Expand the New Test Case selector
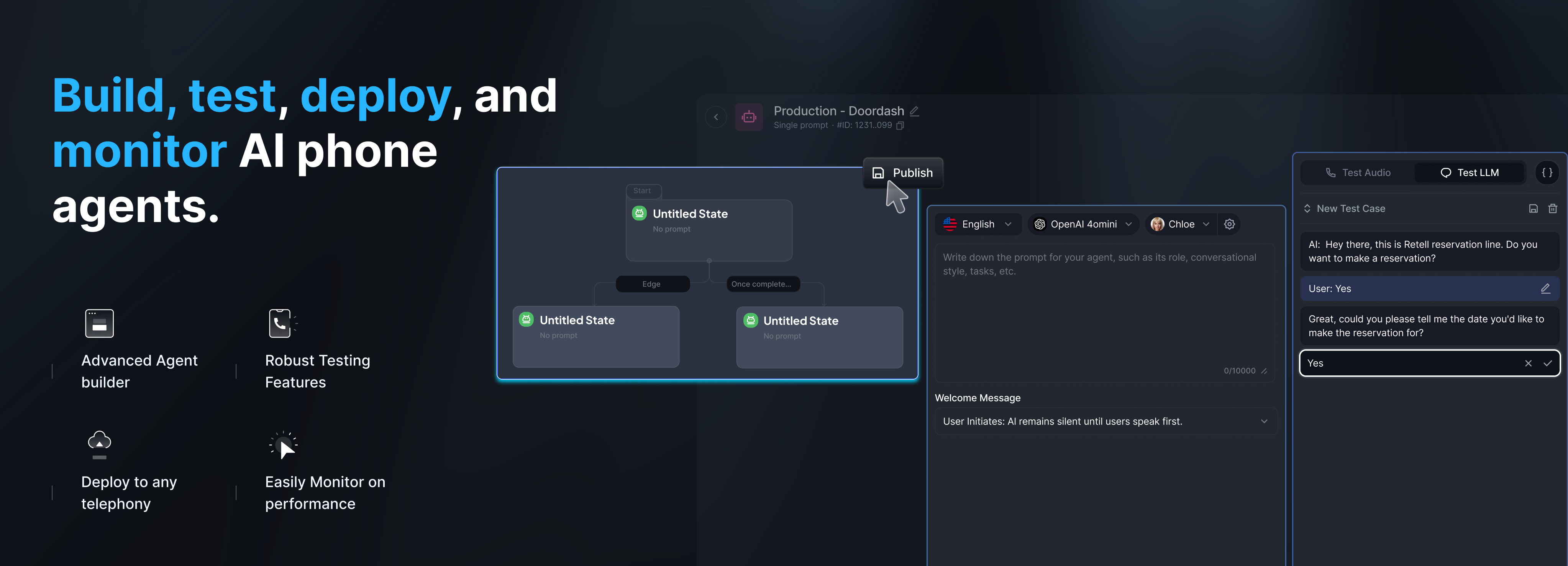1568x566 pixels. [1307, 208]
